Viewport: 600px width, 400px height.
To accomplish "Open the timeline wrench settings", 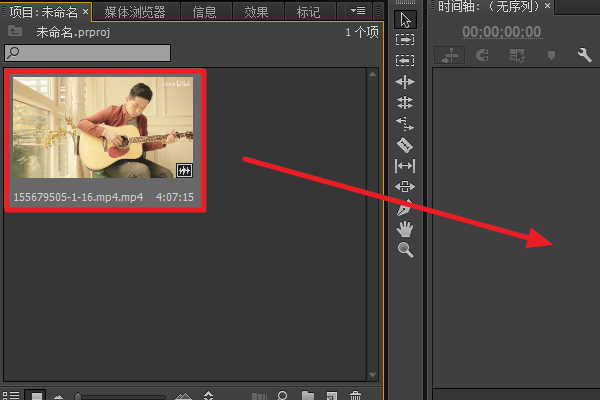I will tap(584, 55).
